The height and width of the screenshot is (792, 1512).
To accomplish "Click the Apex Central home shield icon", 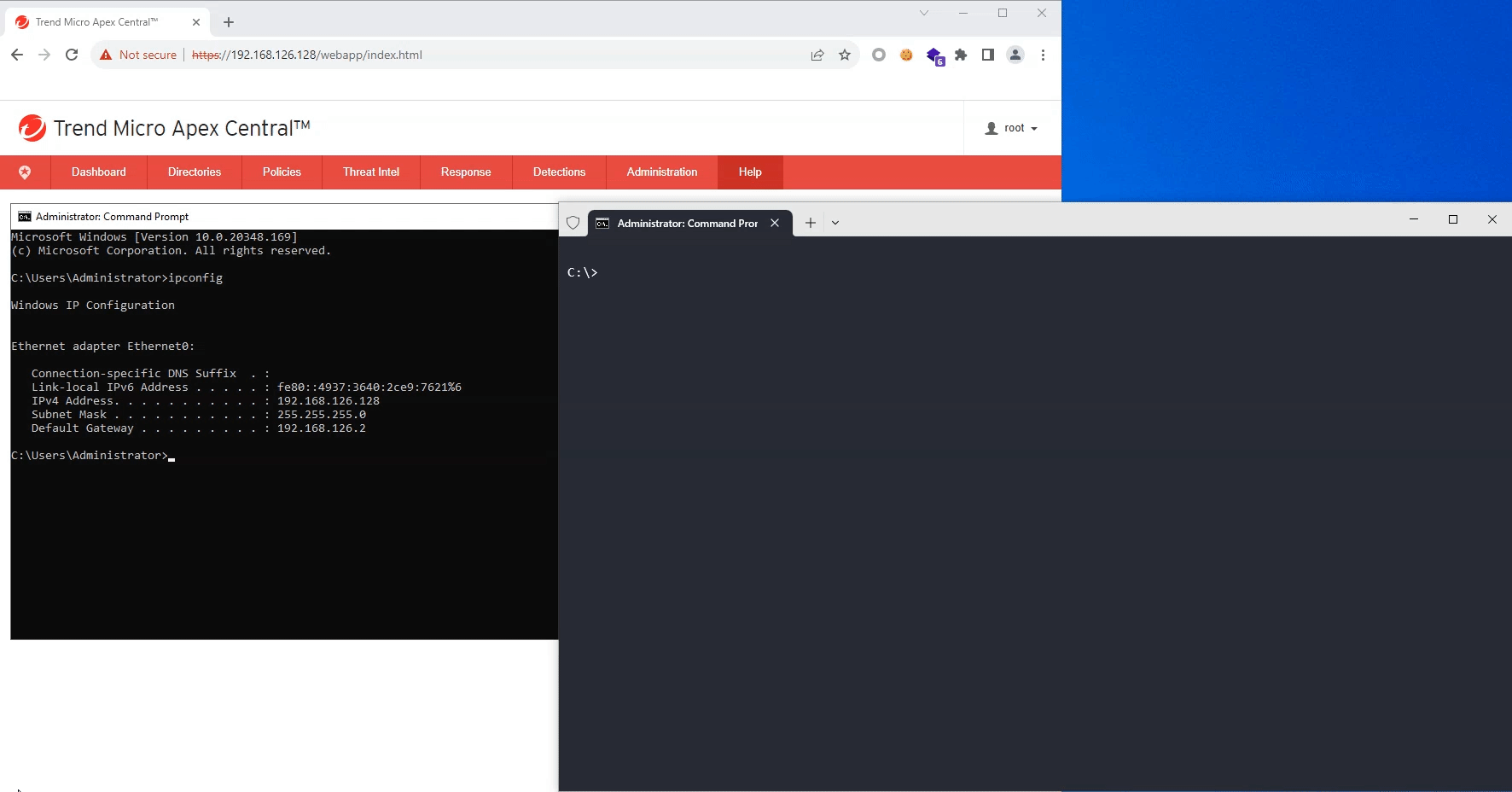I will pyautogui.click(x=25, y=172).
